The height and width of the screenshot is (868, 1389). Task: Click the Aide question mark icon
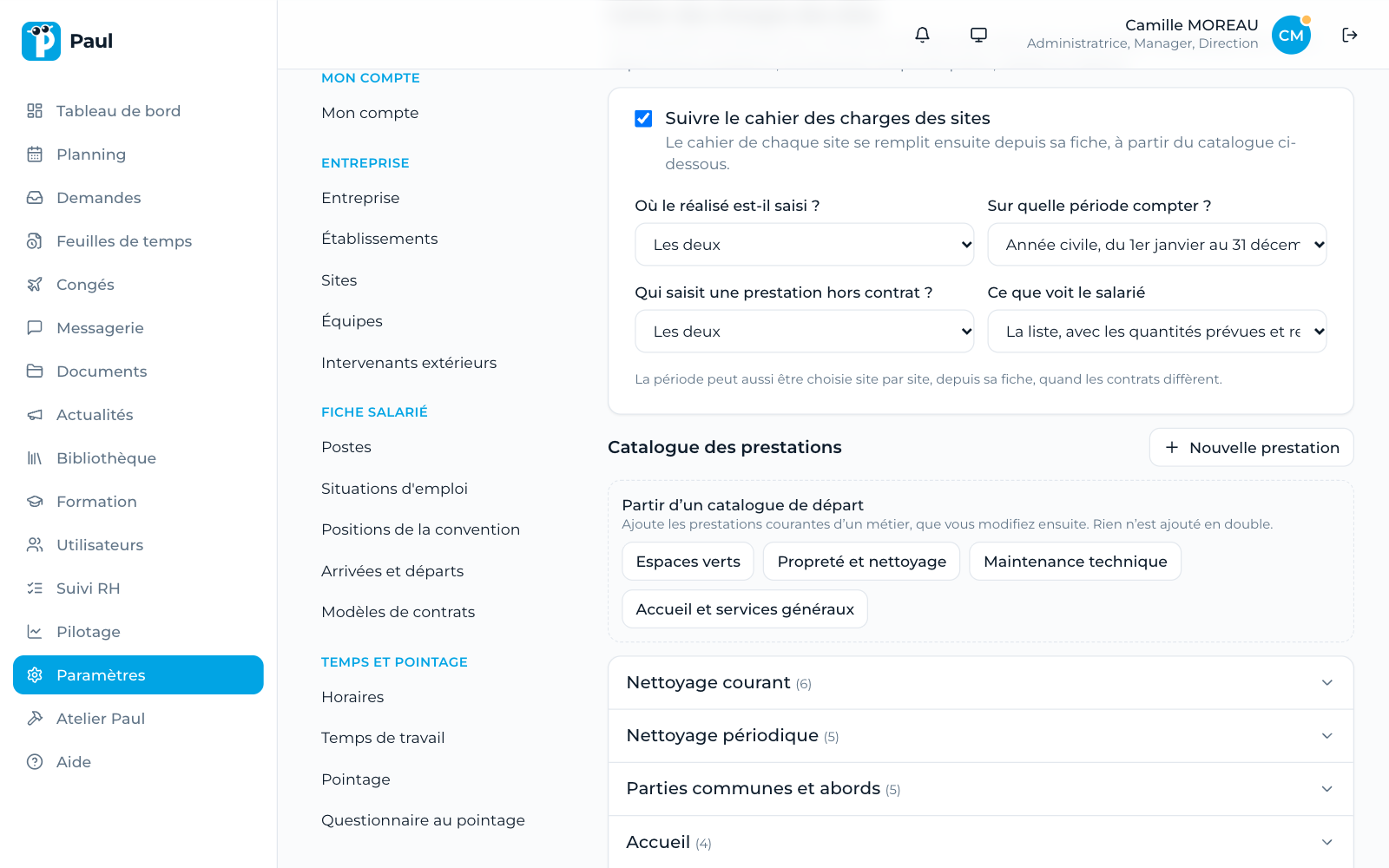(35, 762)
